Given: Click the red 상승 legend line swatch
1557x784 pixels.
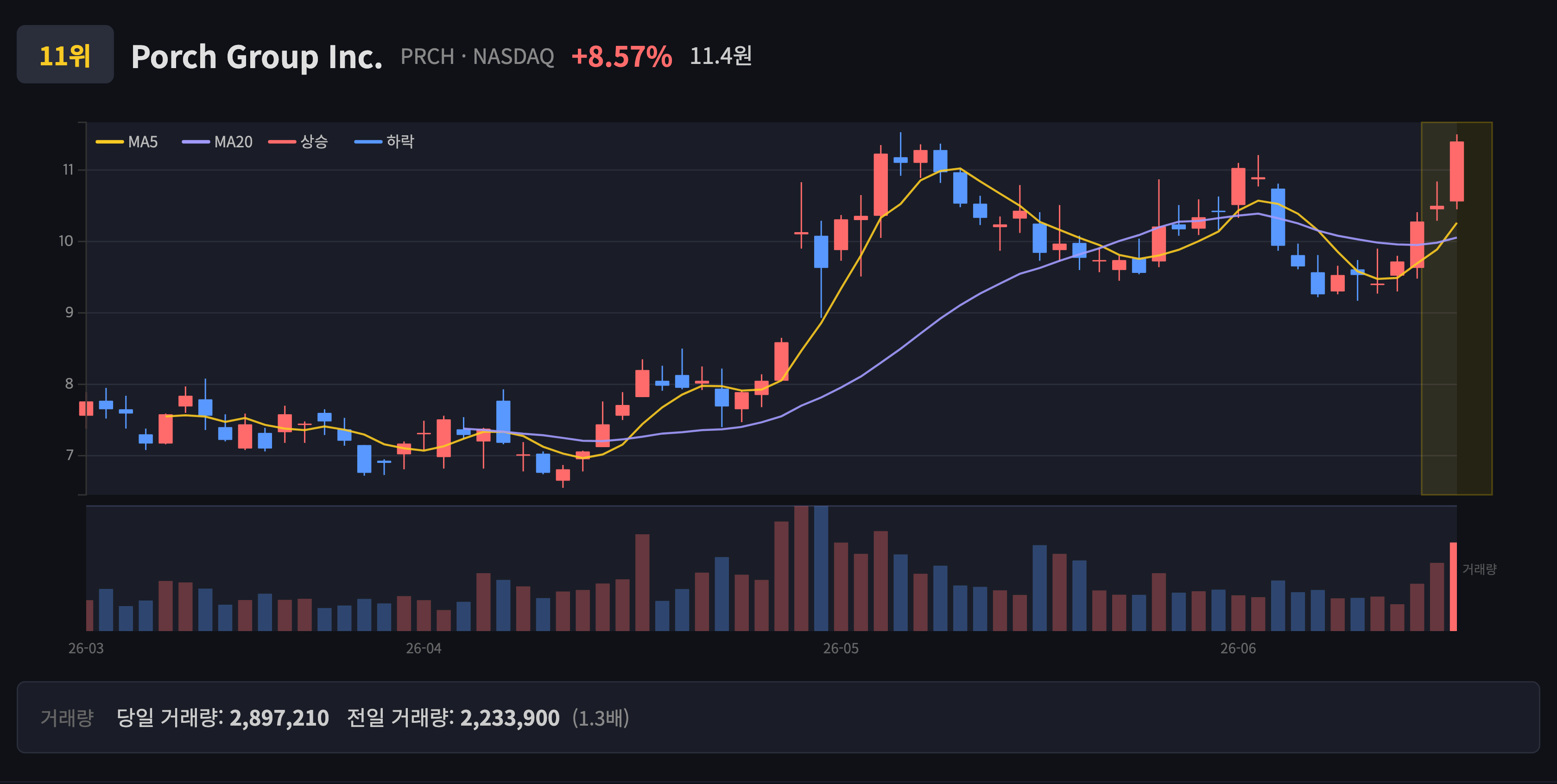Looking at the screenshot, I should click(282, 142).
